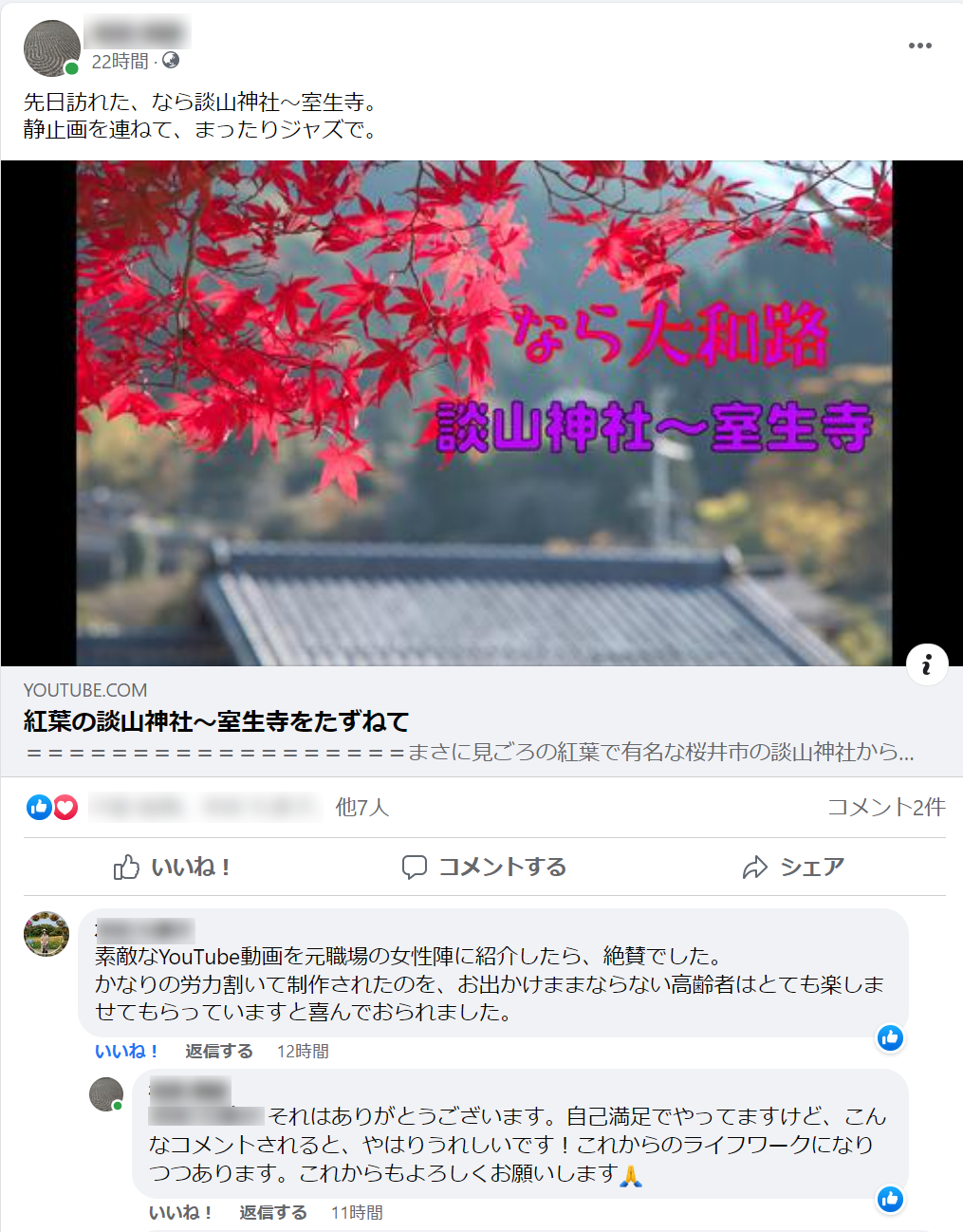
Task: Expand the 他7人 reactions list
Action: [x=362, y=807]
